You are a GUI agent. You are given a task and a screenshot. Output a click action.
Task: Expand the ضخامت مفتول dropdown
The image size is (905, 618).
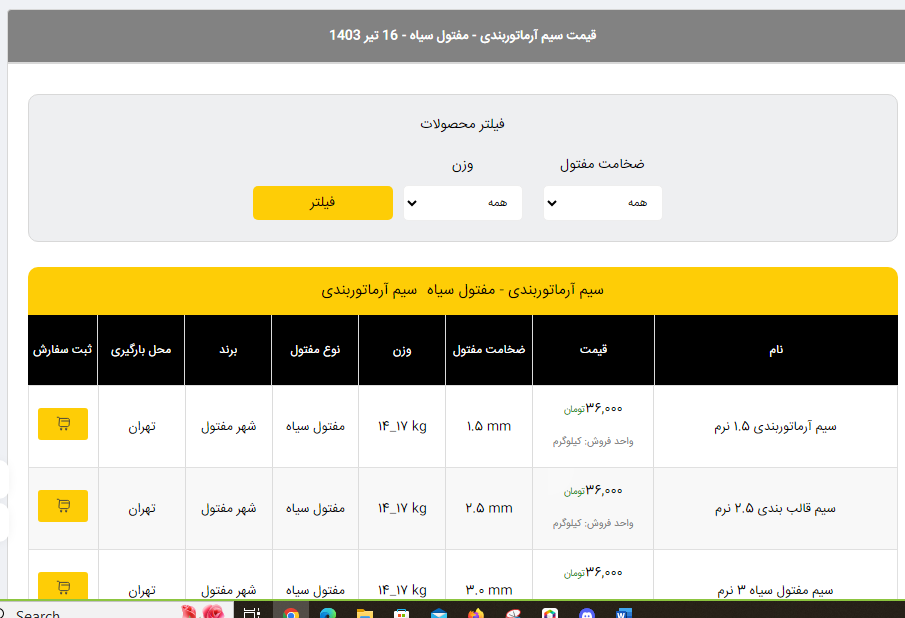(602, 203)
